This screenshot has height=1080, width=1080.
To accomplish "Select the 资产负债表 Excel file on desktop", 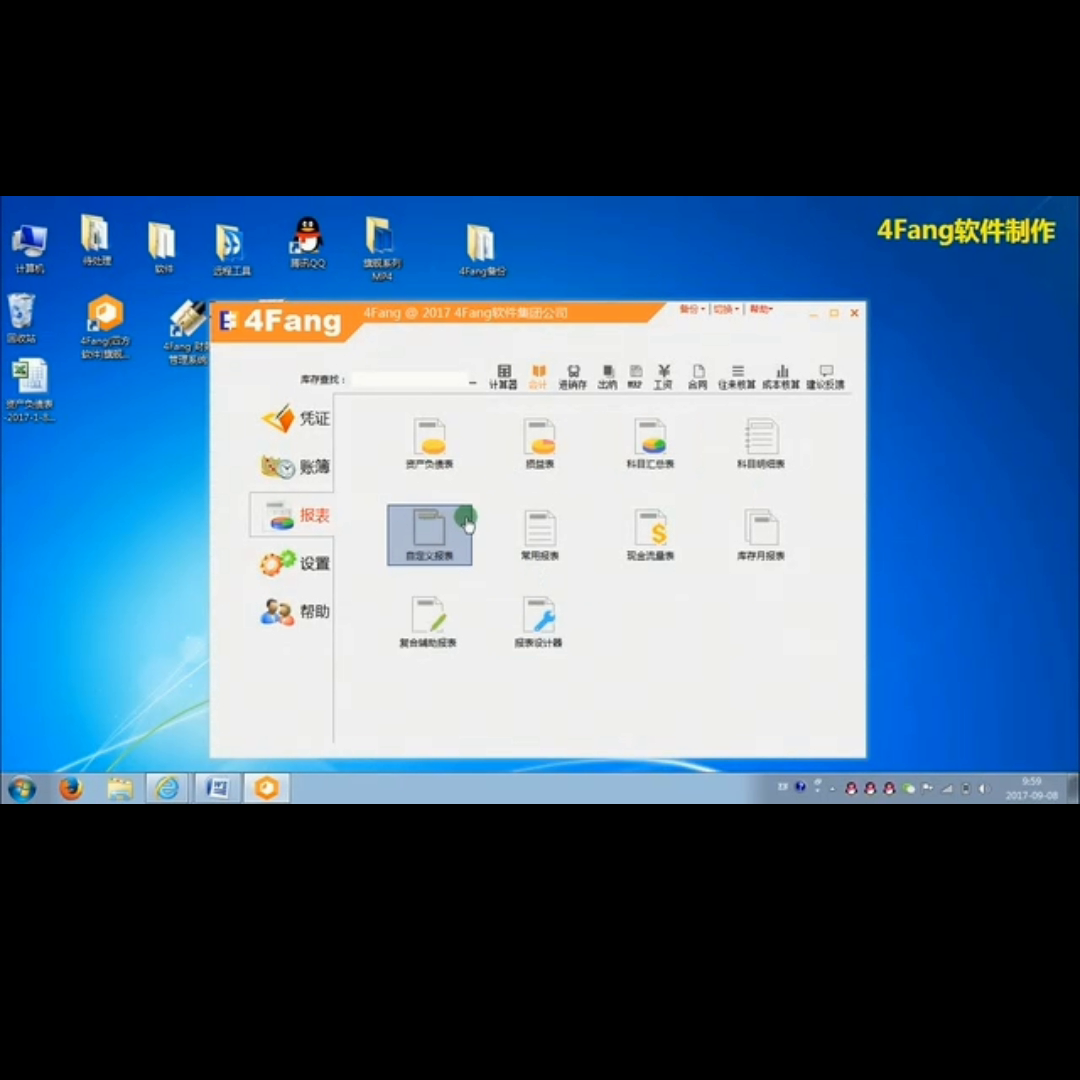I will [x=30, y=390].
